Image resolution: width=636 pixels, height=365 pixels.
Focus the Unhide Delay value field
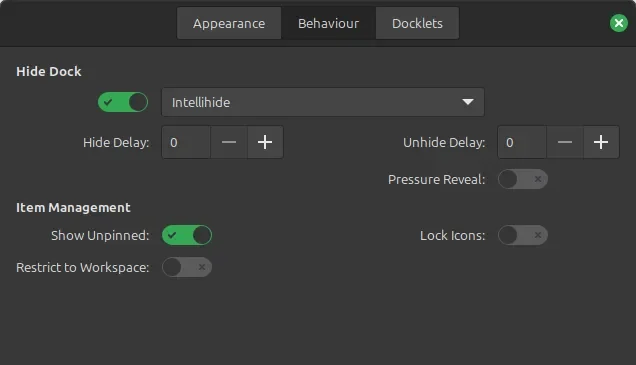(x=522, y=142)
